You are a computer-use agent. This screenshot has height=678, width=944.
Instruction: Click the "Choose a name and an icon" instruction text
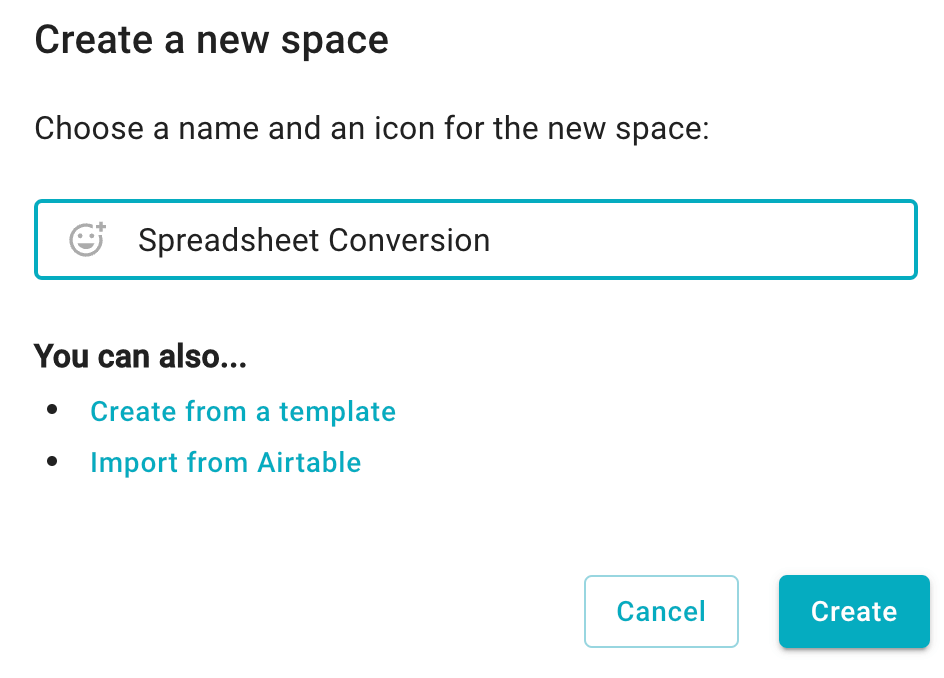tap(371, 129)
